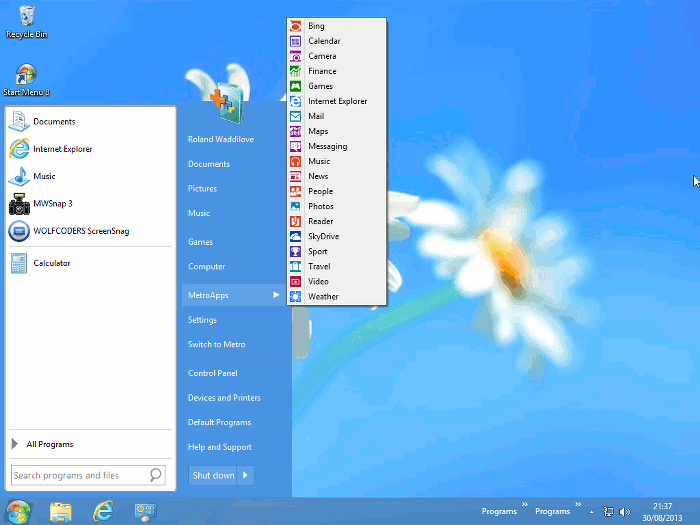This screenshot has height=525, width=700.
Task: Click the search magnifier button
Action: coord(155,475)
